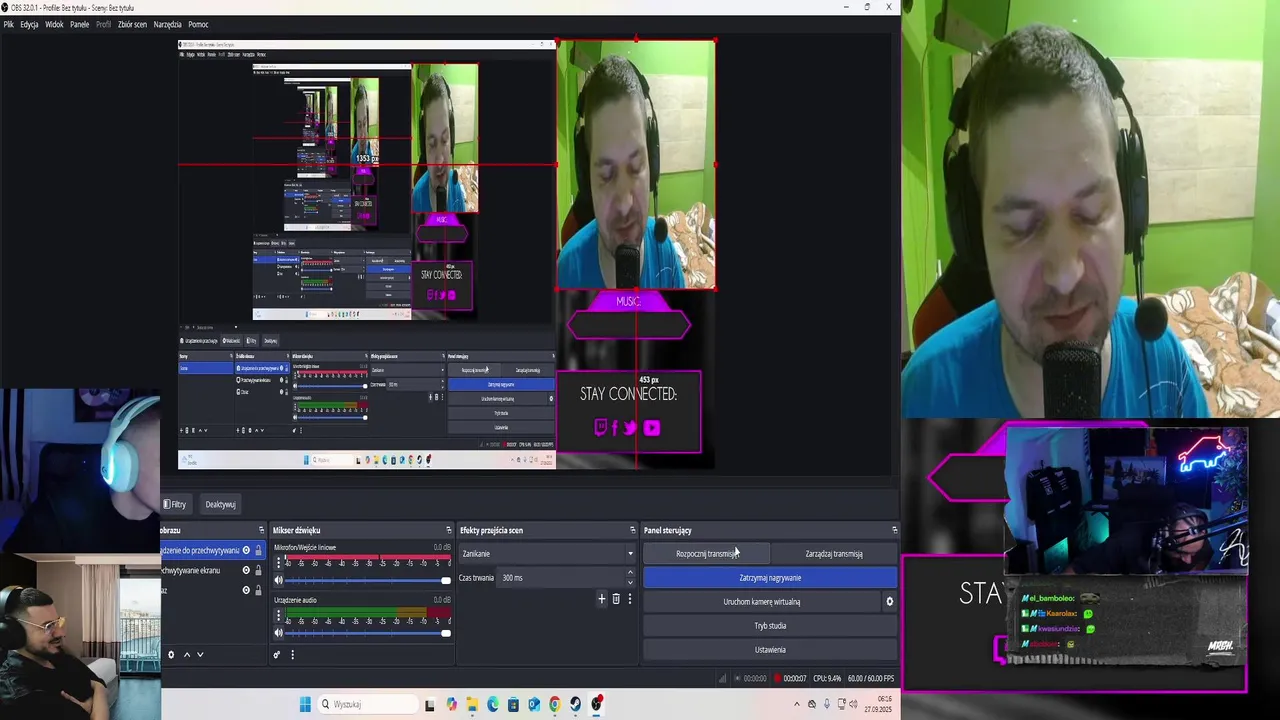The image size is (1280, 720).
Task: Open the Panele menu
Action: coord(80,24)
